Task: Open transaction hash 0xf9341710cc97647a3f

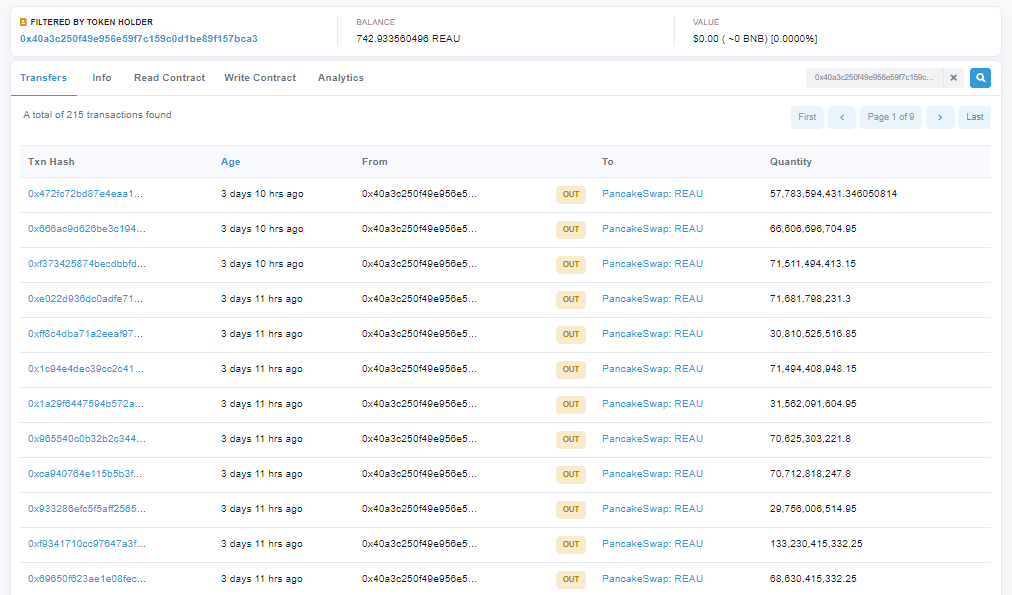Action: [86, 544]
